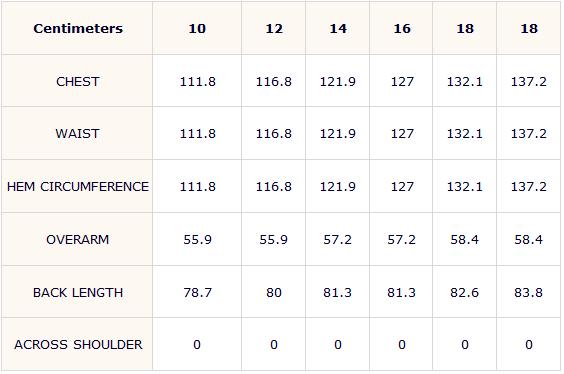The width and height of the screenshot is (564, 374).
Task: Select the size 14 column header
Action: pyautogui.click(x=338, y=28)
